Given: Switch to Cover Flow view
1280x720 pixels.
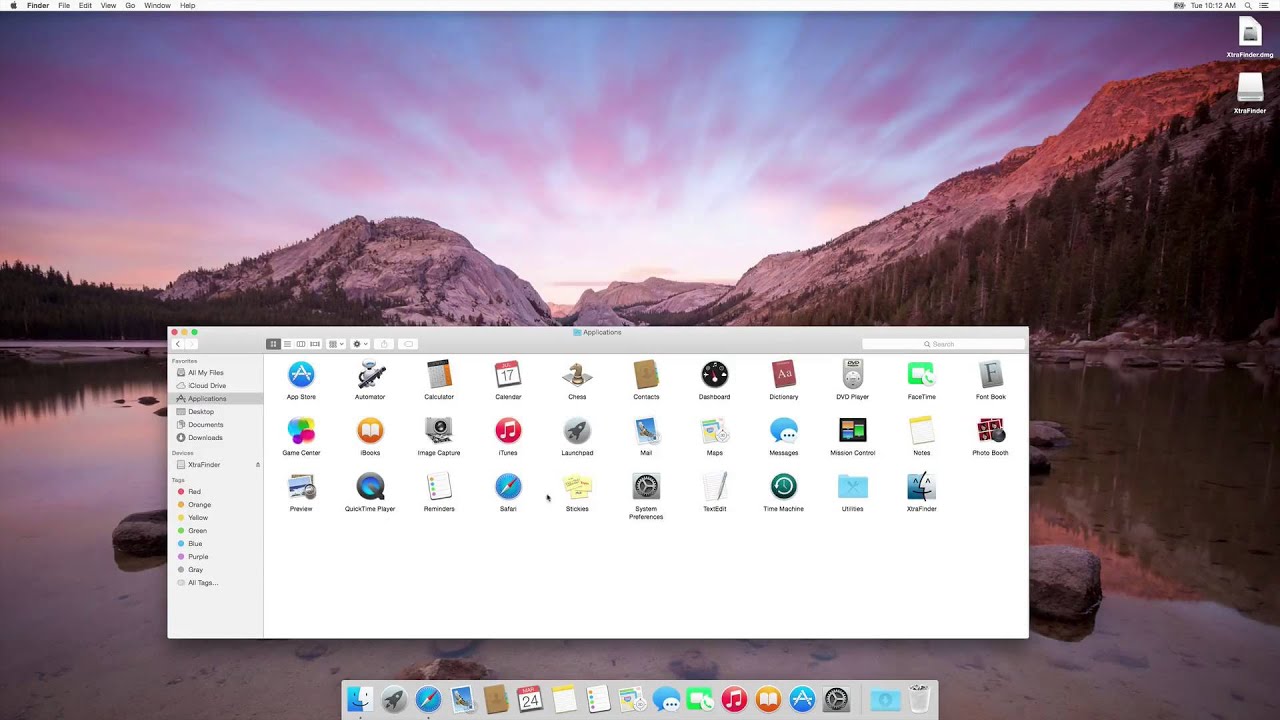Looking at the screenshot, I should [315, 344].
